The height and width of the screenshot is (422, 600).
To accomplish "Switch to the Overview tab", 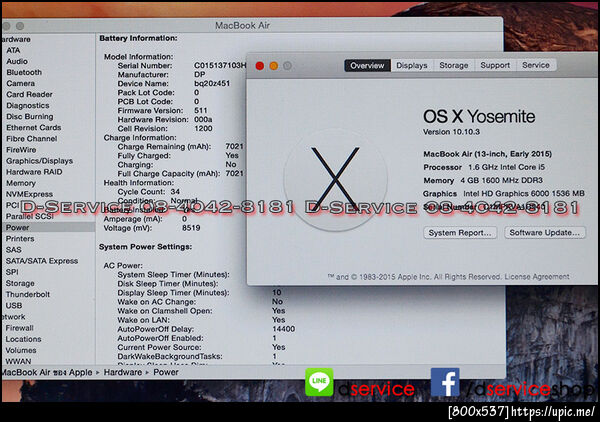I will click(367, 65).
